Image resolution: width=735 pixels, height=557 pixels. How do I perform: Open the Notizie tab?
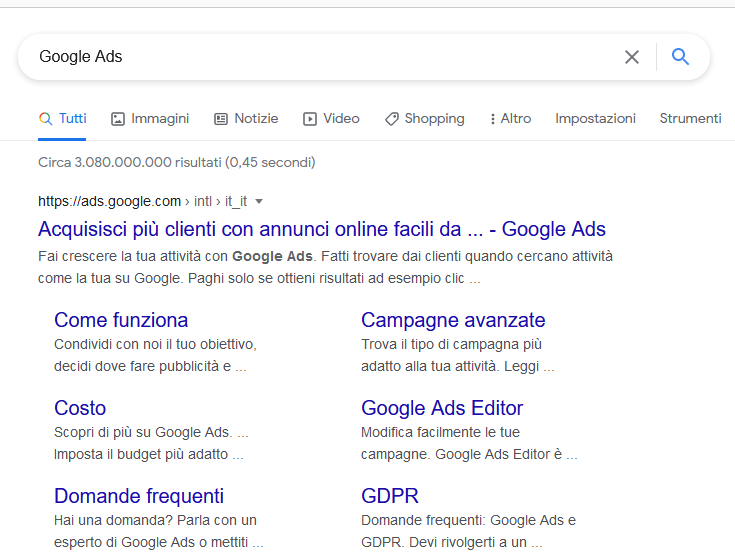point(246,119)
